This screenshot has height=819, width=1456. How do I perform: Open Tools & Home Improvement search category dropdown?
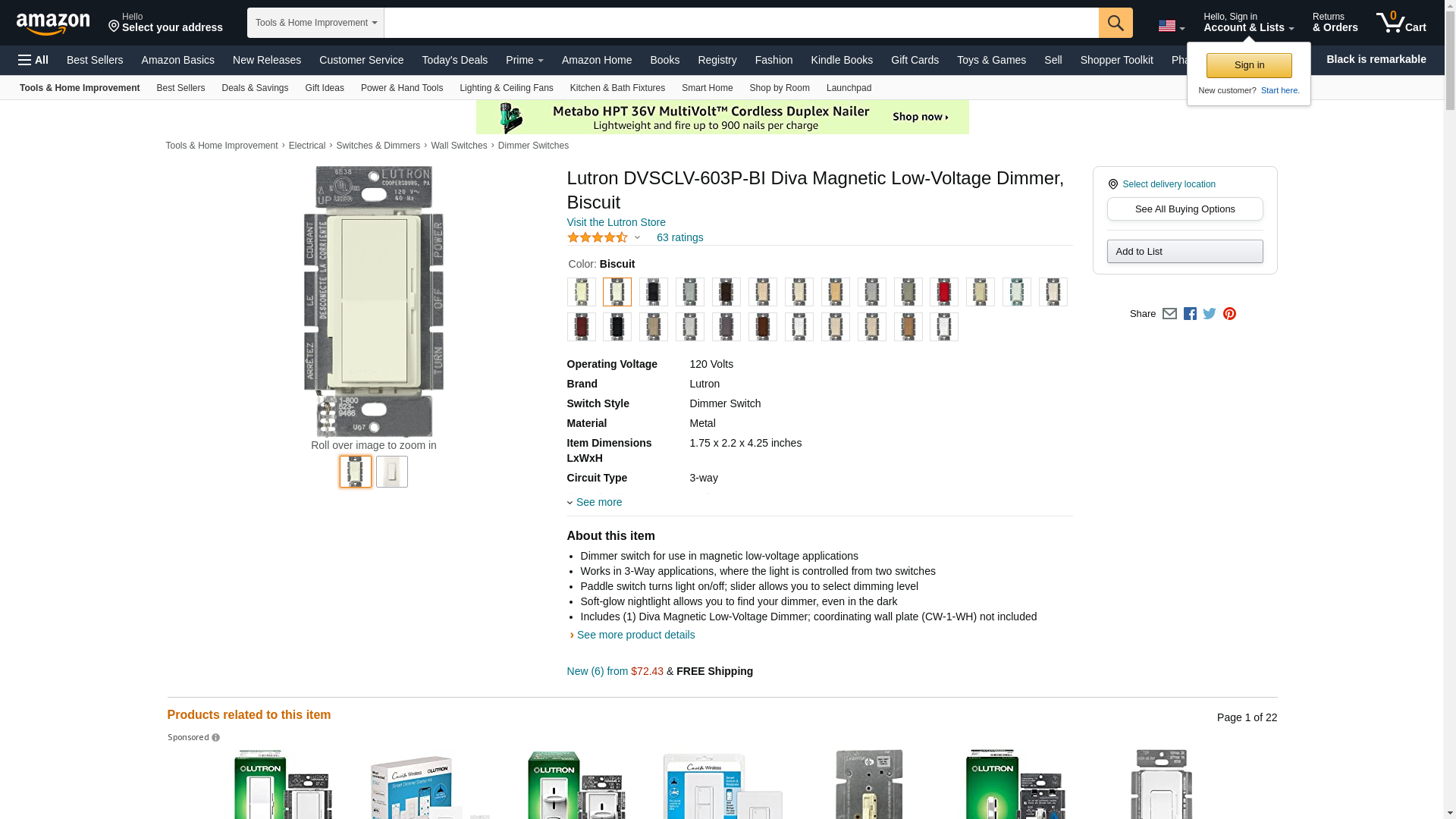(315, 23)
